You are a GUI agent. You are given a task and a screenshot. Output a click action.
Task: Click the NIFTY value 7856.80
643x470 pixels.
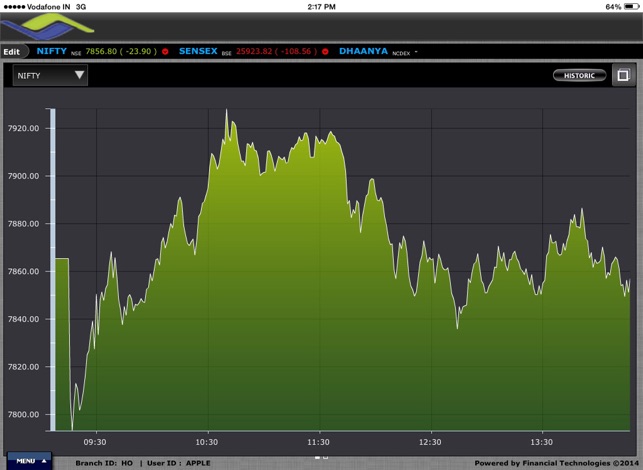point(101,51)
